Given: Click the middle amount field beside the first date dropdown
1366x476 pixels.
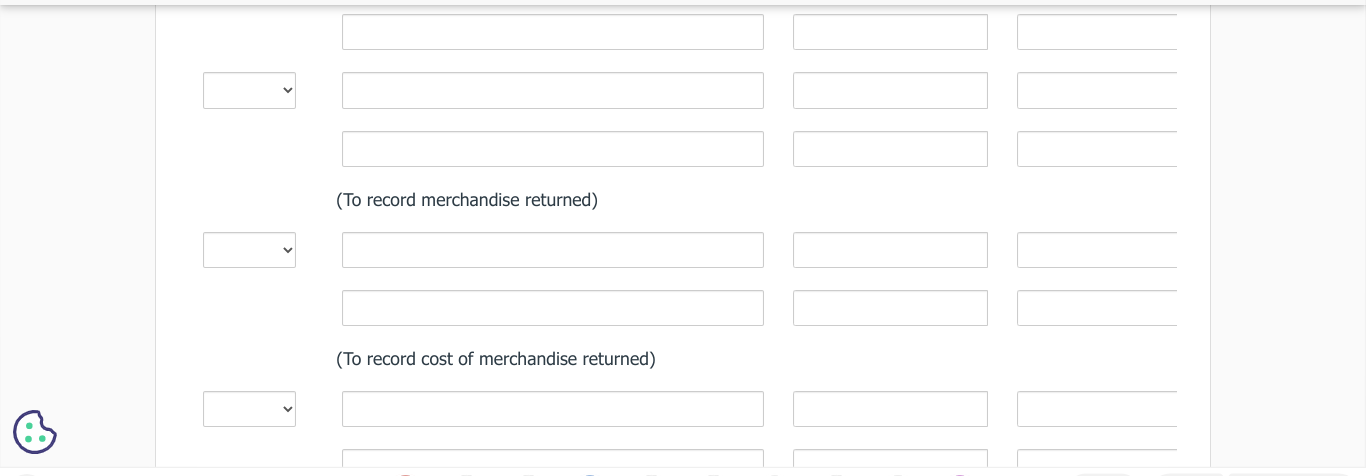Looking at the screenshot, I should pos(890,91).
